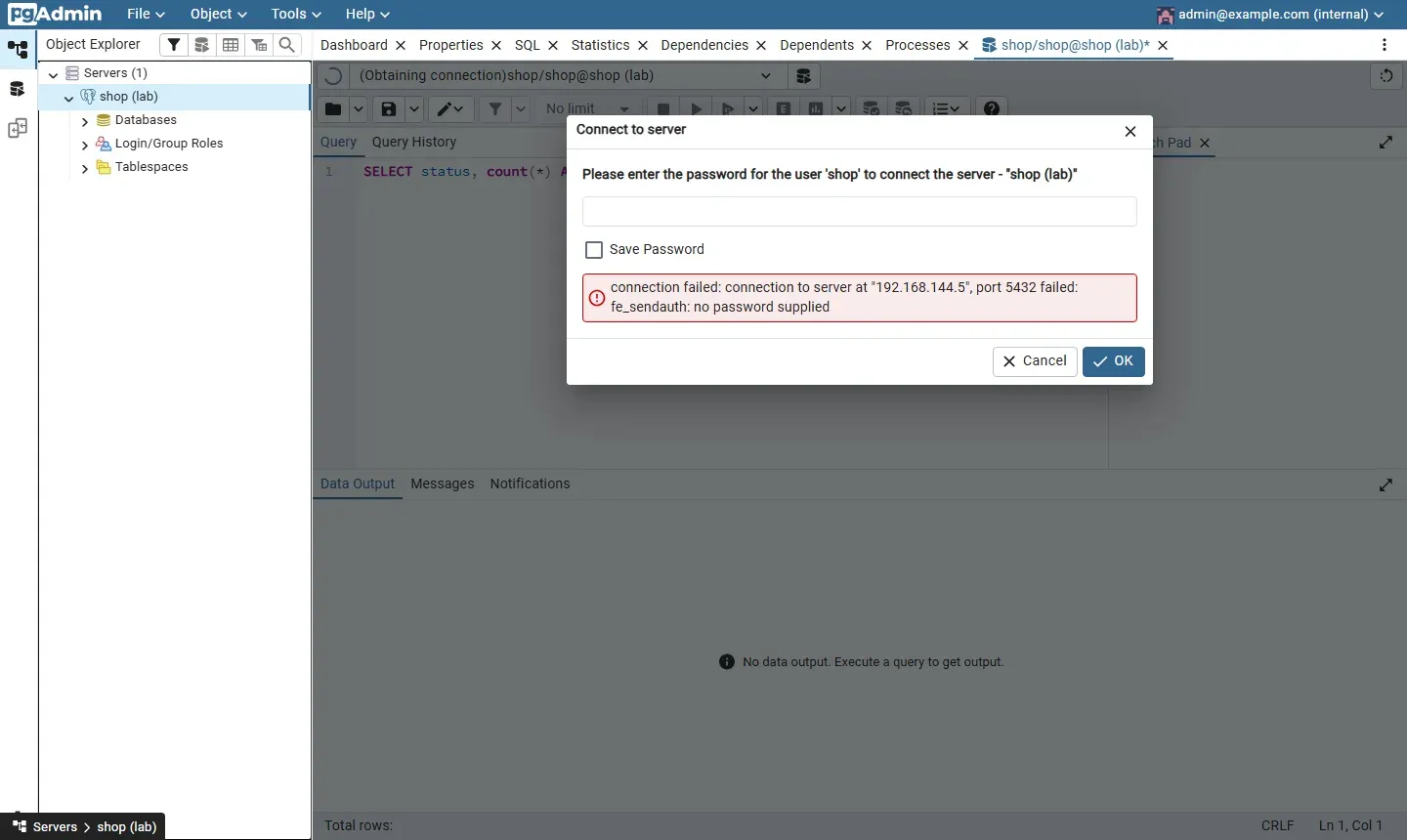Image resolution: width=1407 pixels, height=840 pixels.
Task: Click the Ln 1, Col 1 status text
Action: (x=1351, y=826)
